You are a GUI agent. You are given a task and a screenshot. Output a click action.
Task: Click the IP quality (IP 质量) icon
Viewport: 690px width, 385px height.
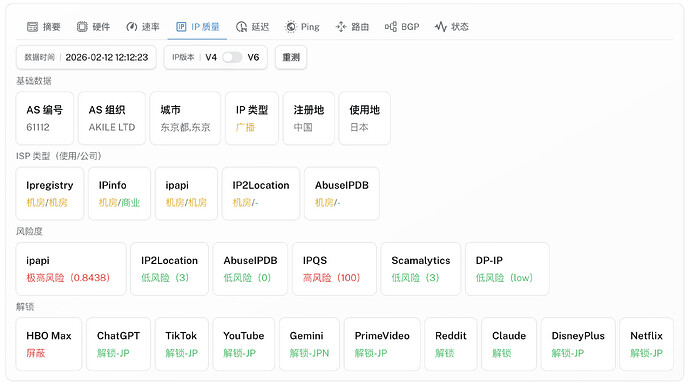tap(181, 27)
